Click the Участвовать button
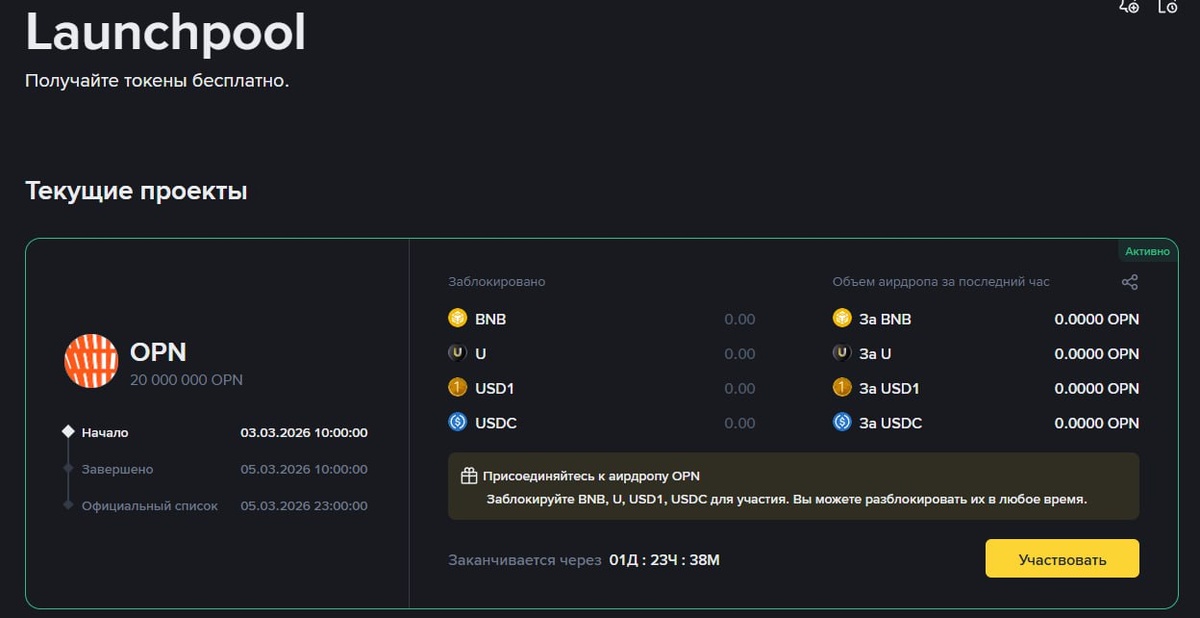 [x=1062, y=559]
